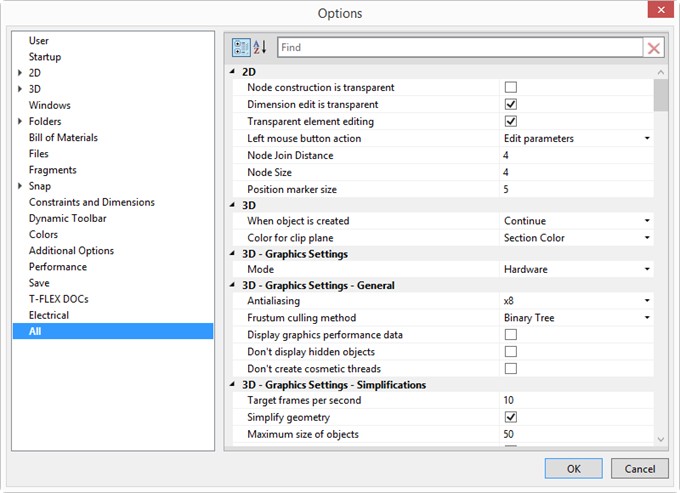Uncheck Dimension edit is transparent
Screen dimensions: 680x493
(510, 105)
